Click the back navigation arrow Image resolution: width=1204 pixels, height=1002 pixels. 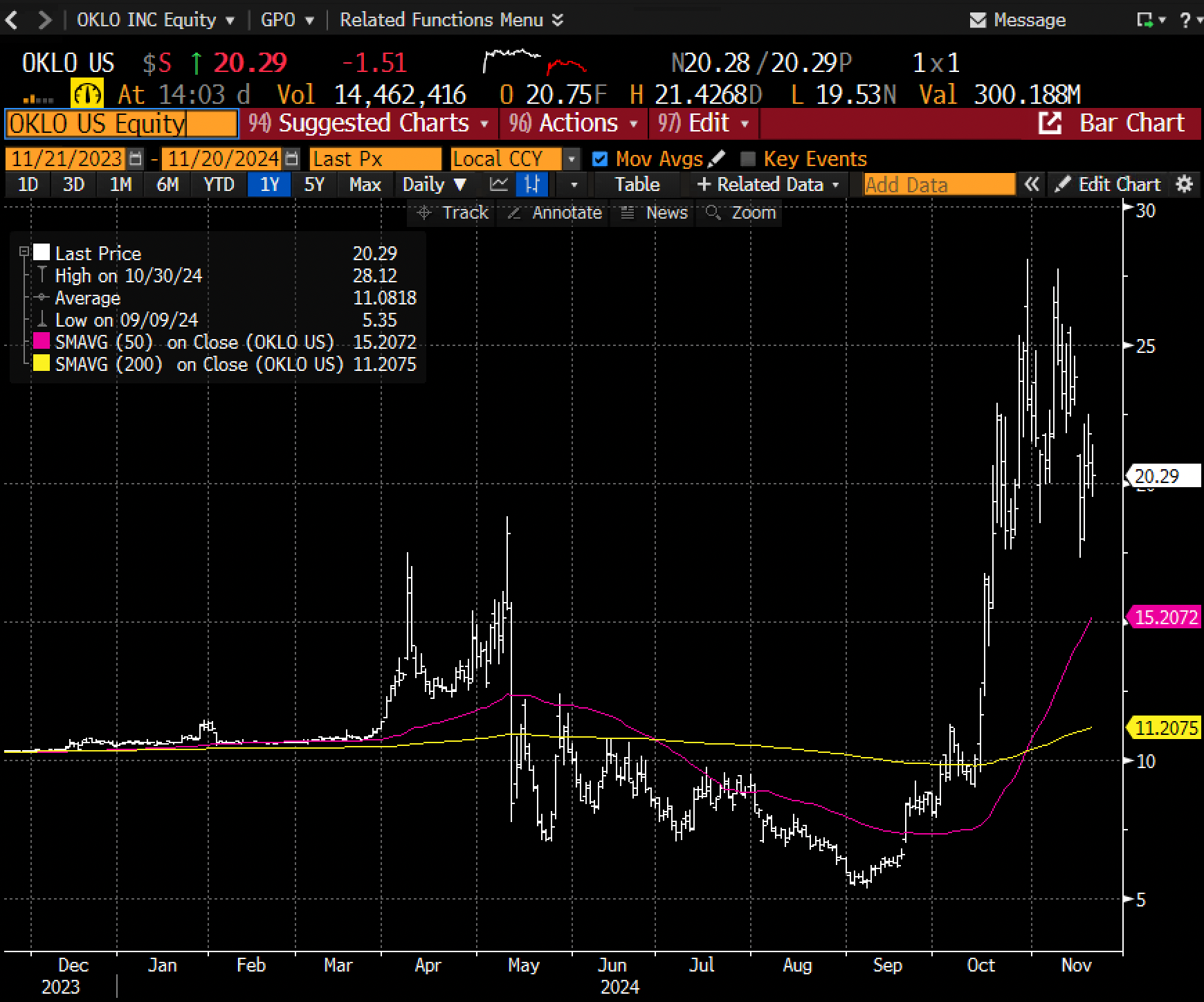pos(12,20)
